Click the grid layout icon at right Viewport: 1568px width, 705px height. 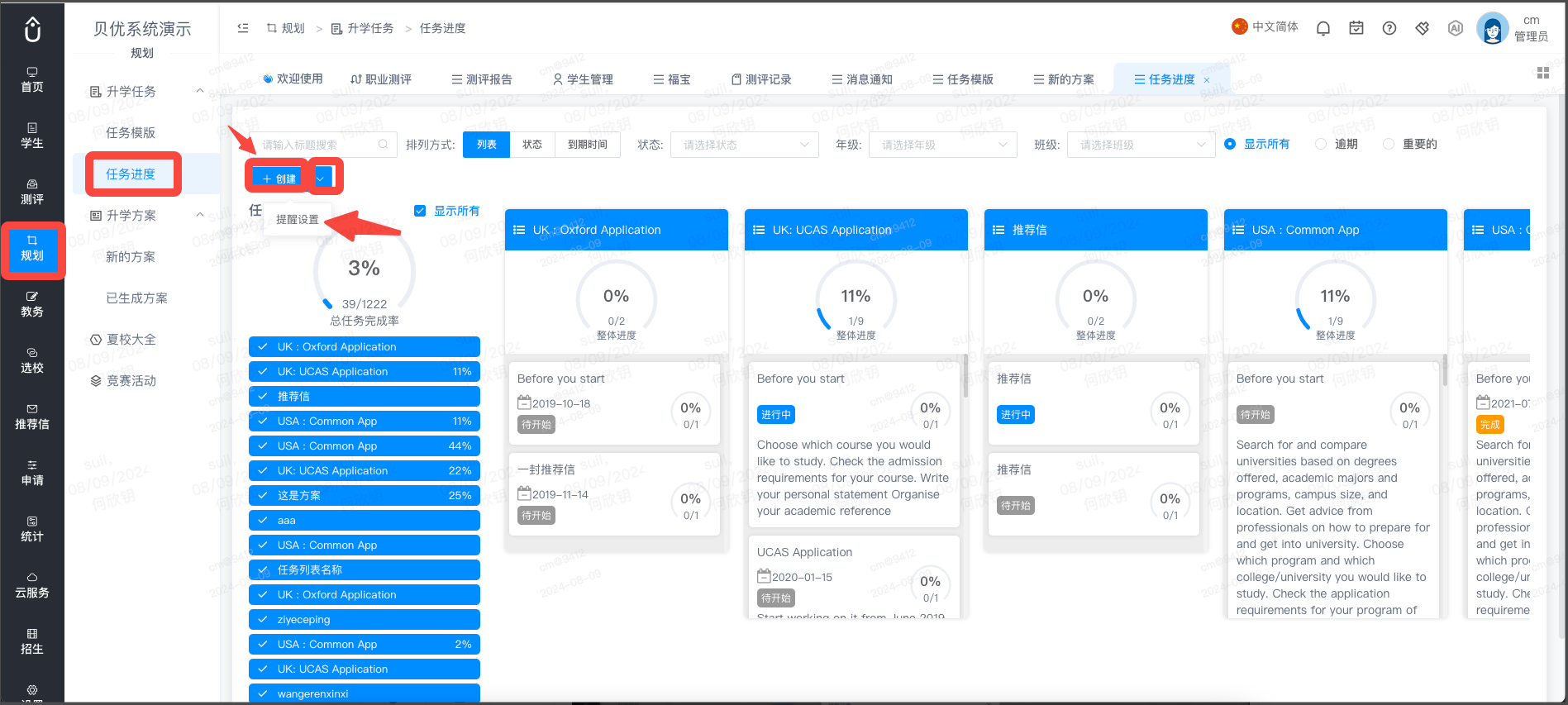pos(1542,73)
